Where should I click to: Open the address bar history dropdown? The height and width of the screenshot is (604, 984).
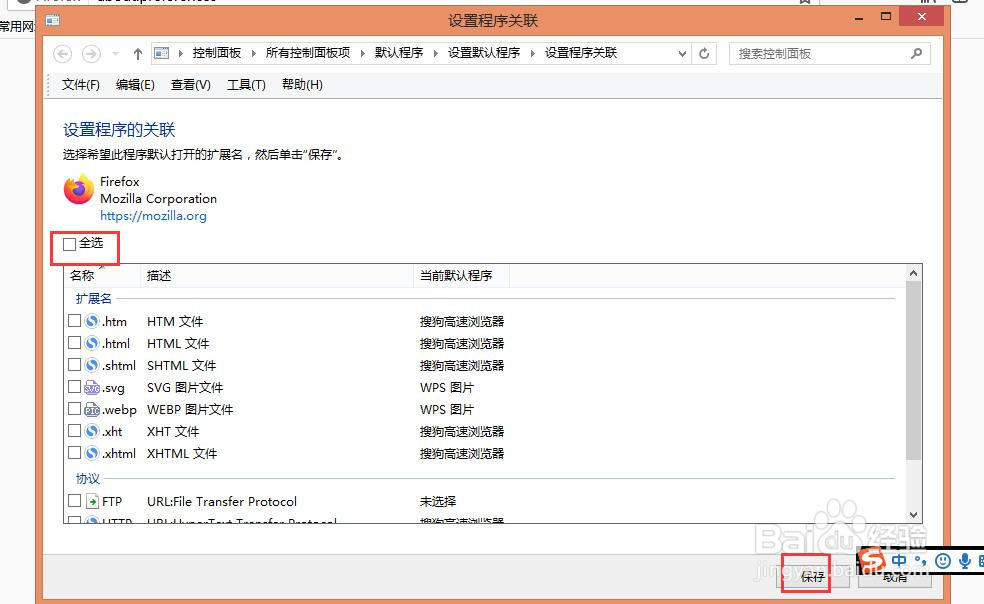[682, 54]
